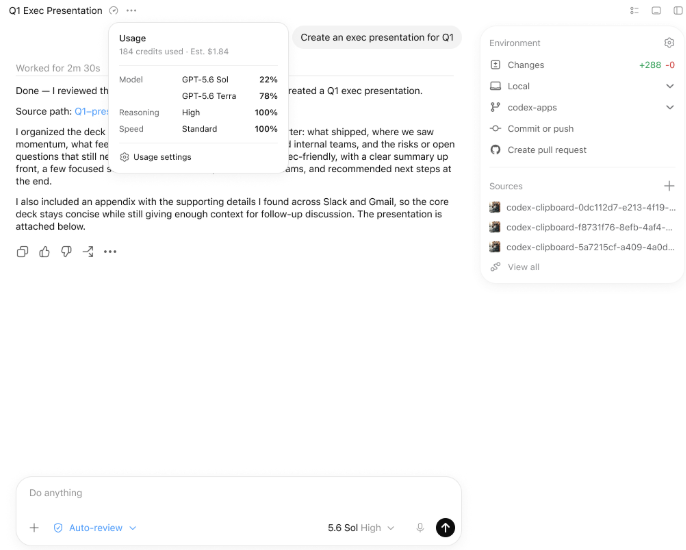Toggle the right sidebar panel icon
The width and height of the screenshot is (686, 550).
point(678,11)
